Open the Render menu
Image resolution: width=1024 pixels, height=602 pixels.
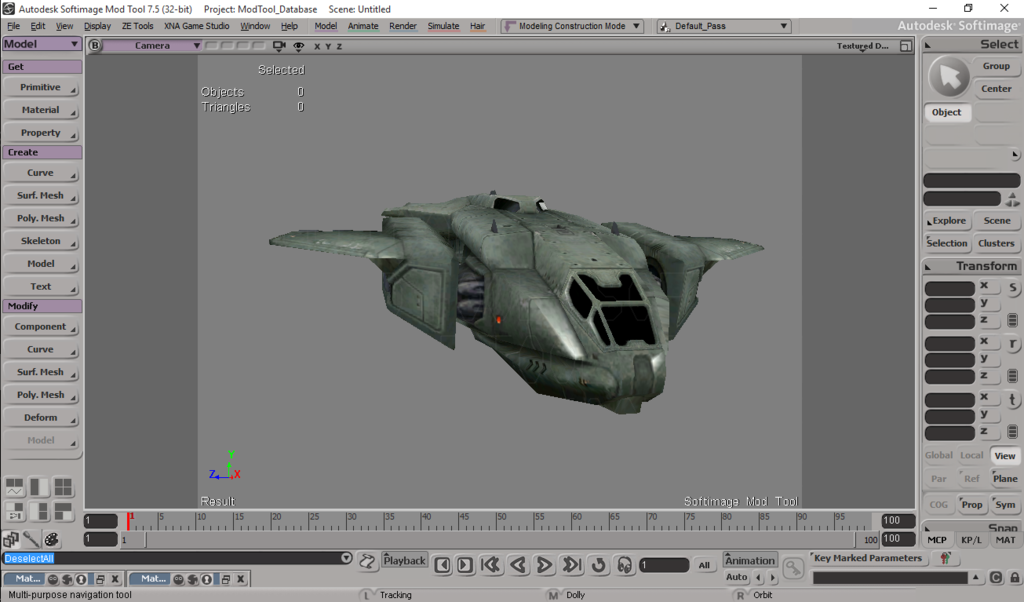point(402,26)
